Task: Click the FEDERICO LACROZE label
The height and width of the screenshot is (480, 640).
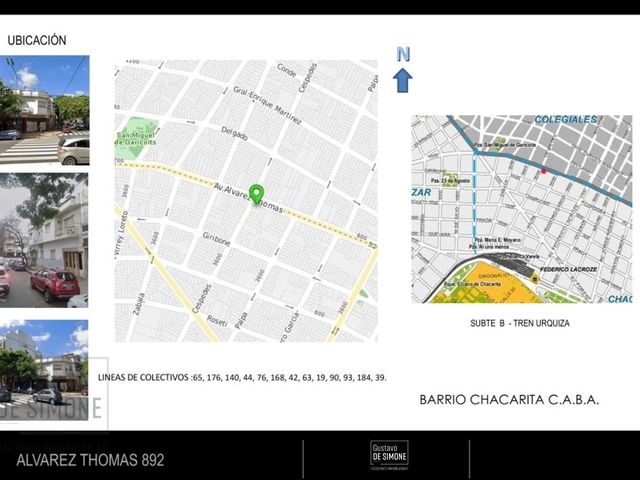Action: click(x=568, y=269)
